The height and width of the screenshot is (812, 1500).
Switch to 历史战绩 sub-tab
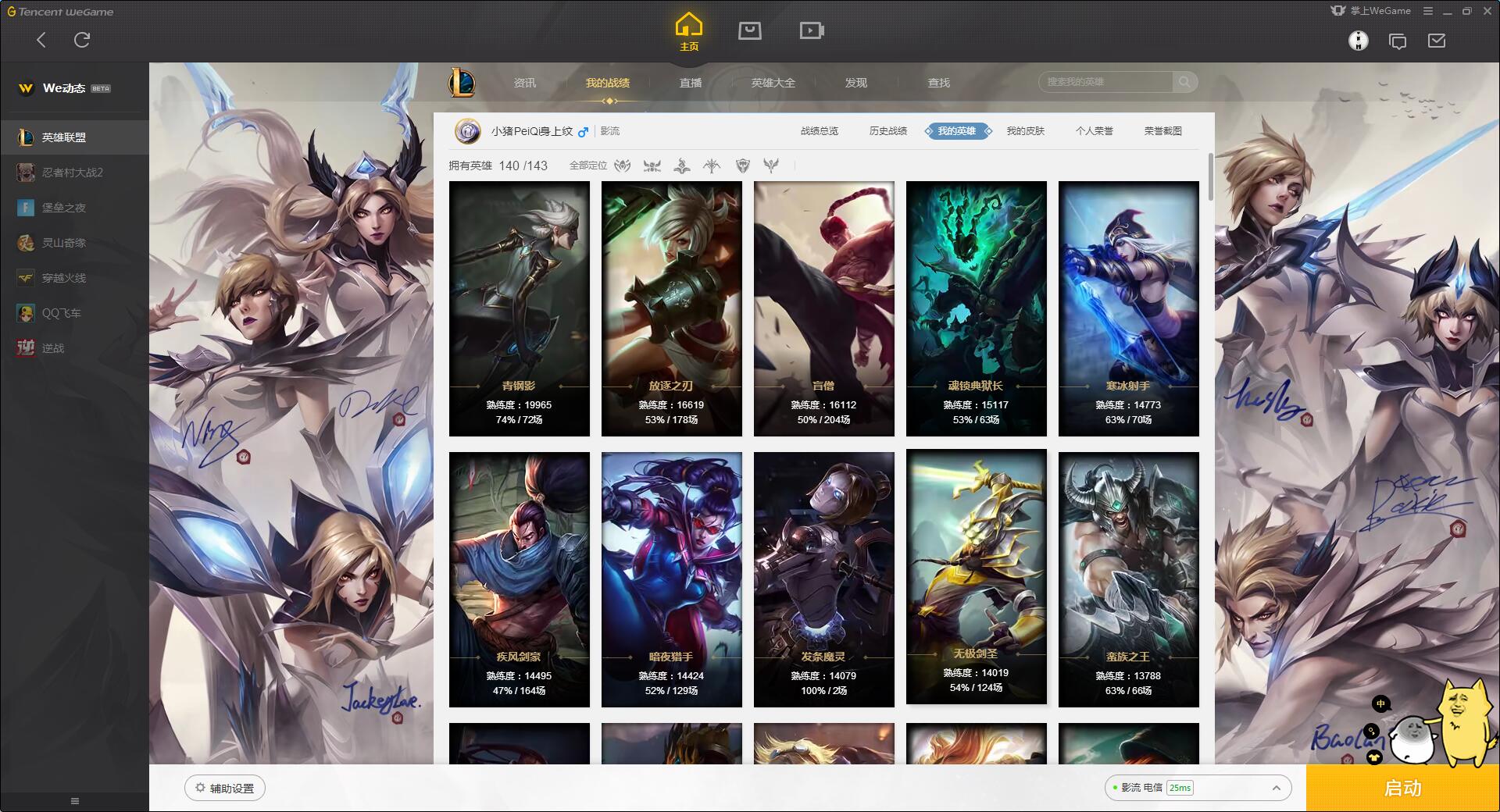[x=888, y=131]
